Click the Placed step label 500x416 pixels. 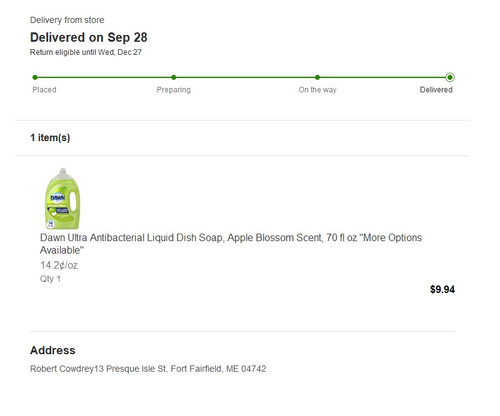point(44,90)
